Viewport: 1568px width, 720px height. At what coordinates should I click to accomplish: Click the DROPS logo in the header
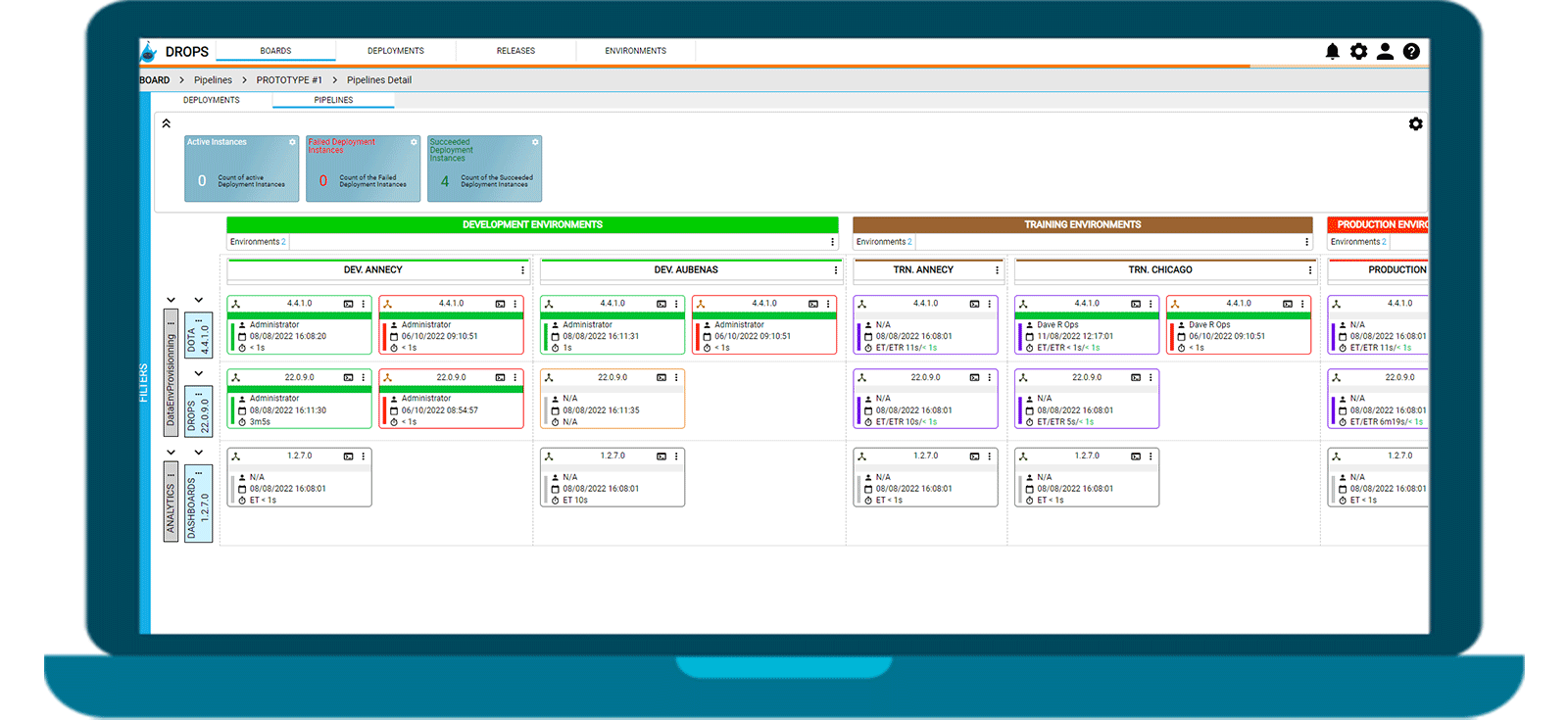tap(175, 51)
